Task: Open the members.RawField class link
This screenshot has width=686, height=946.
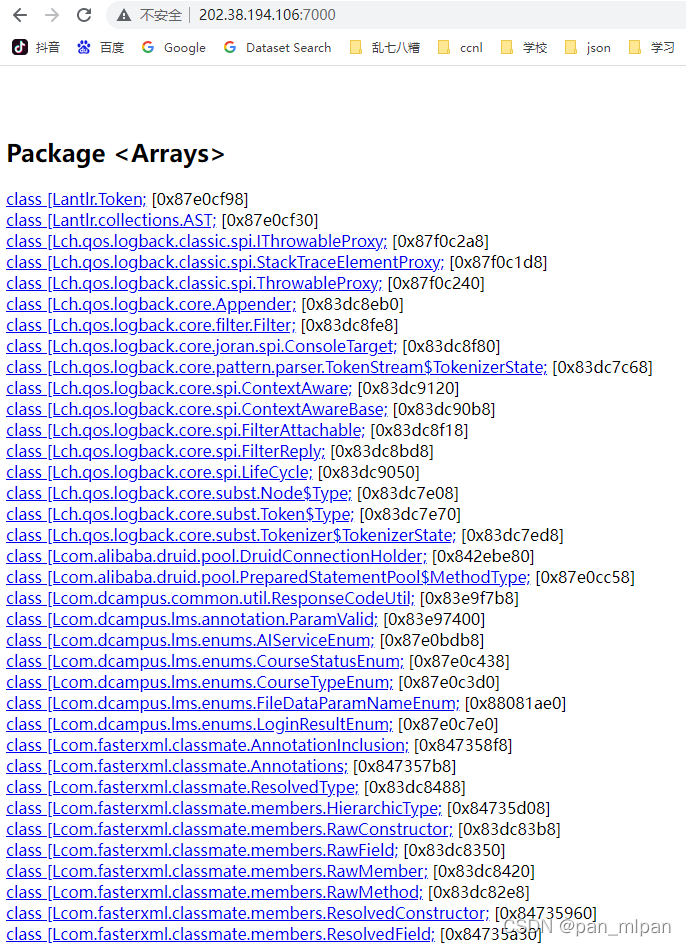Action: (202, 851)
